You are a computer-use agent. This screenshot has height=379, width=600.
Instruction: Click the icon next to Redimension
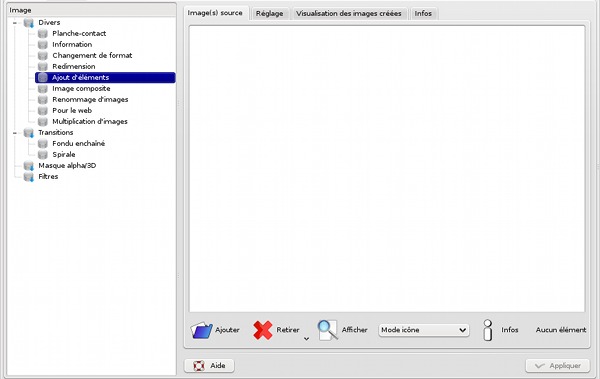43,67
